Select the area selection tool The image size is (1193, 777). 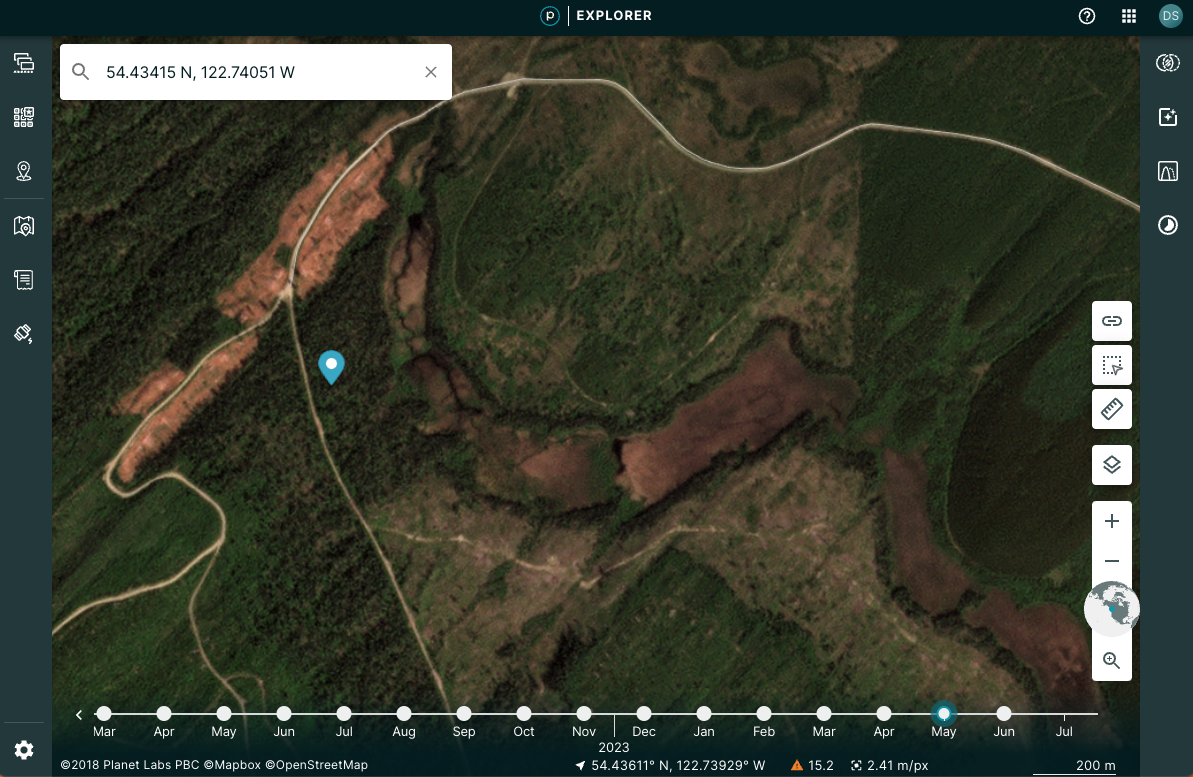click(x=1112, y=365)
